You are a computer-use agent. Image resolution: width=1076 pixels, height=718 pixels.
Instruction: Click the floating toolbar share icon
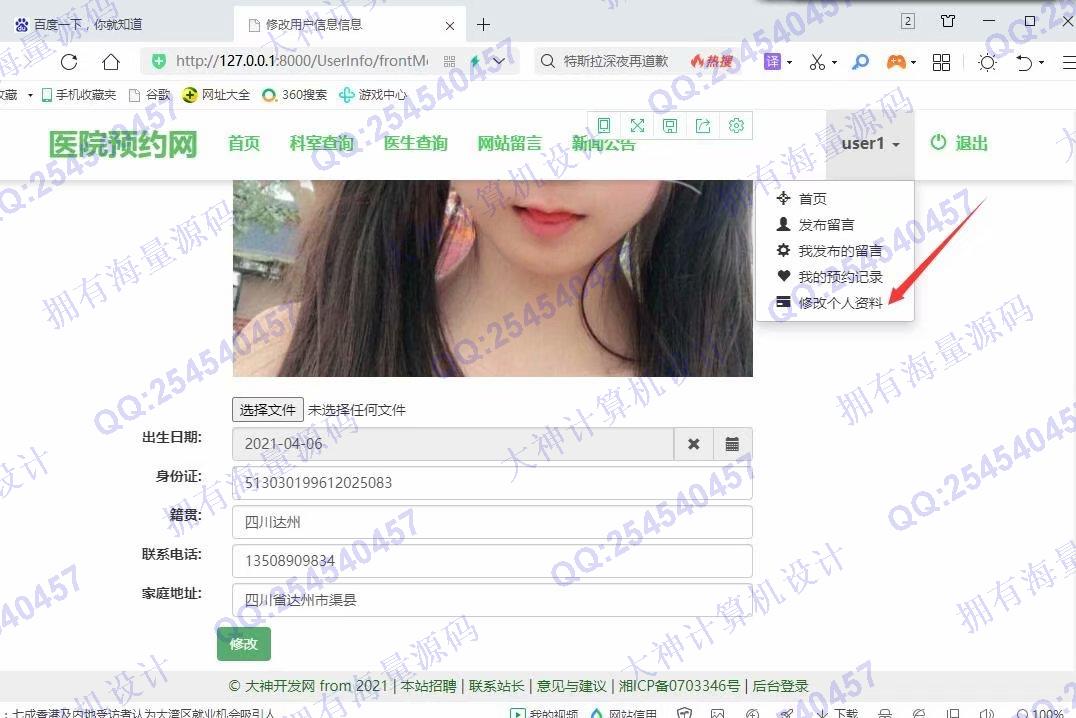coord(703,126)
